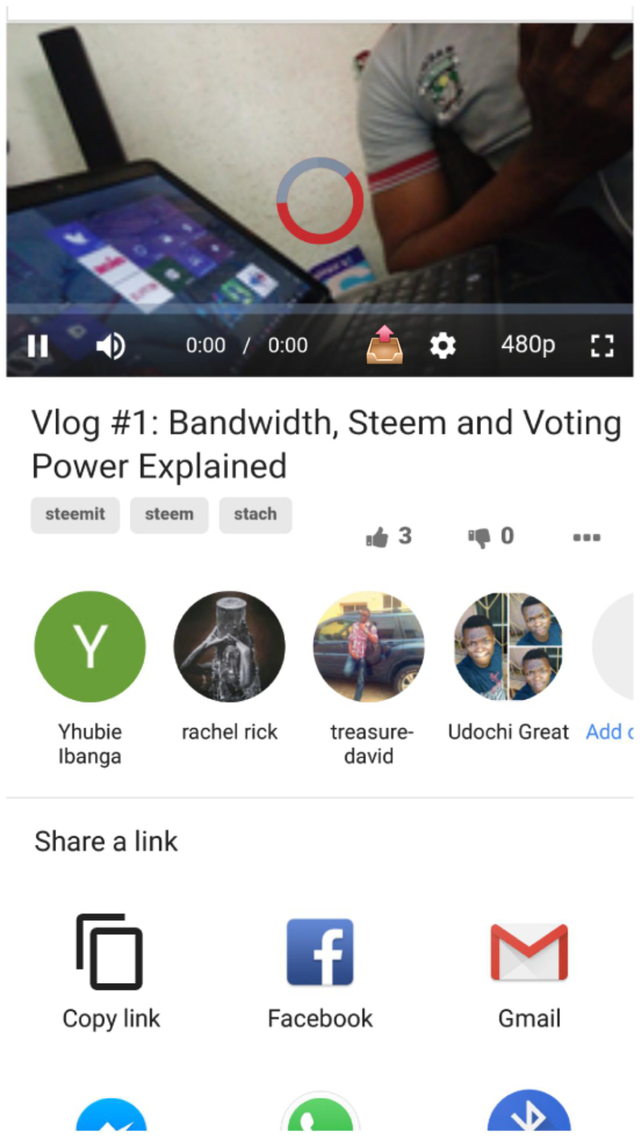Screen dimensions: 640x1138
Task: Share the link via Facebook
Action: tap(320, 952)
